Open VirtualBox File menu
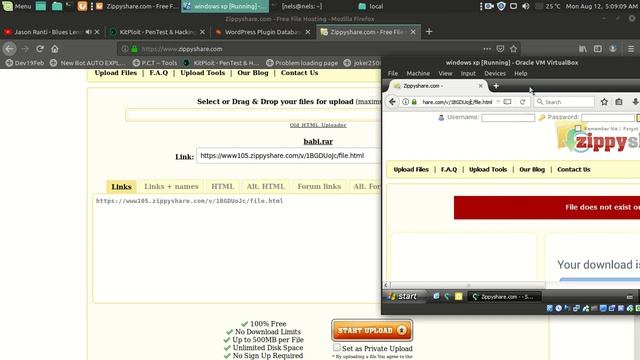This screenshot has height=360, width=640. pyautogui.click(x=393, y=73)
